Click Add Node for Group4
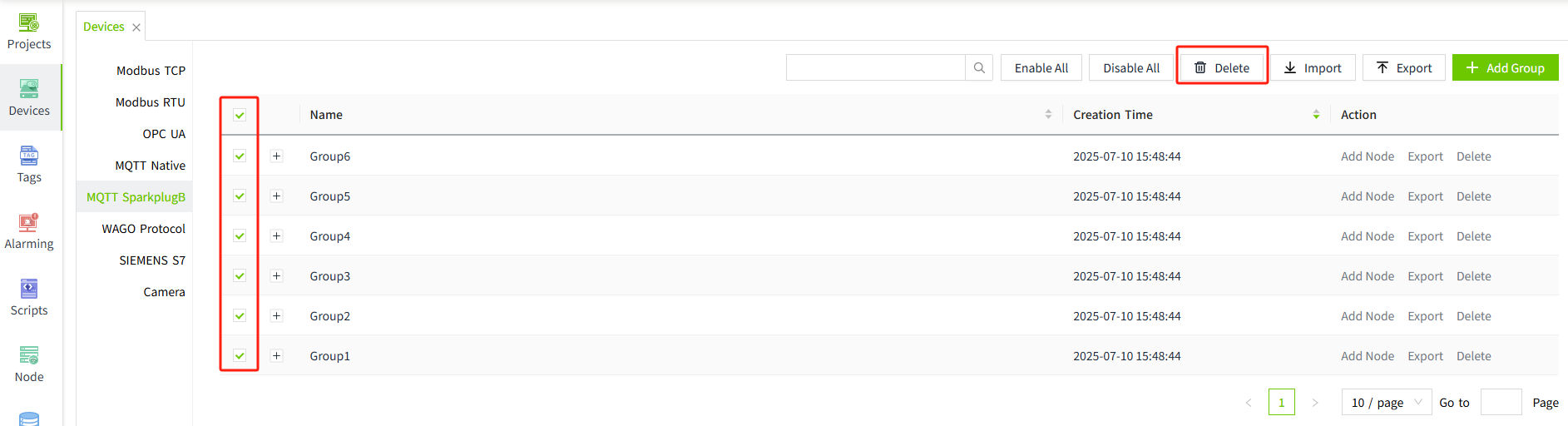The image size is (1568, 426). coord(1367,236)
